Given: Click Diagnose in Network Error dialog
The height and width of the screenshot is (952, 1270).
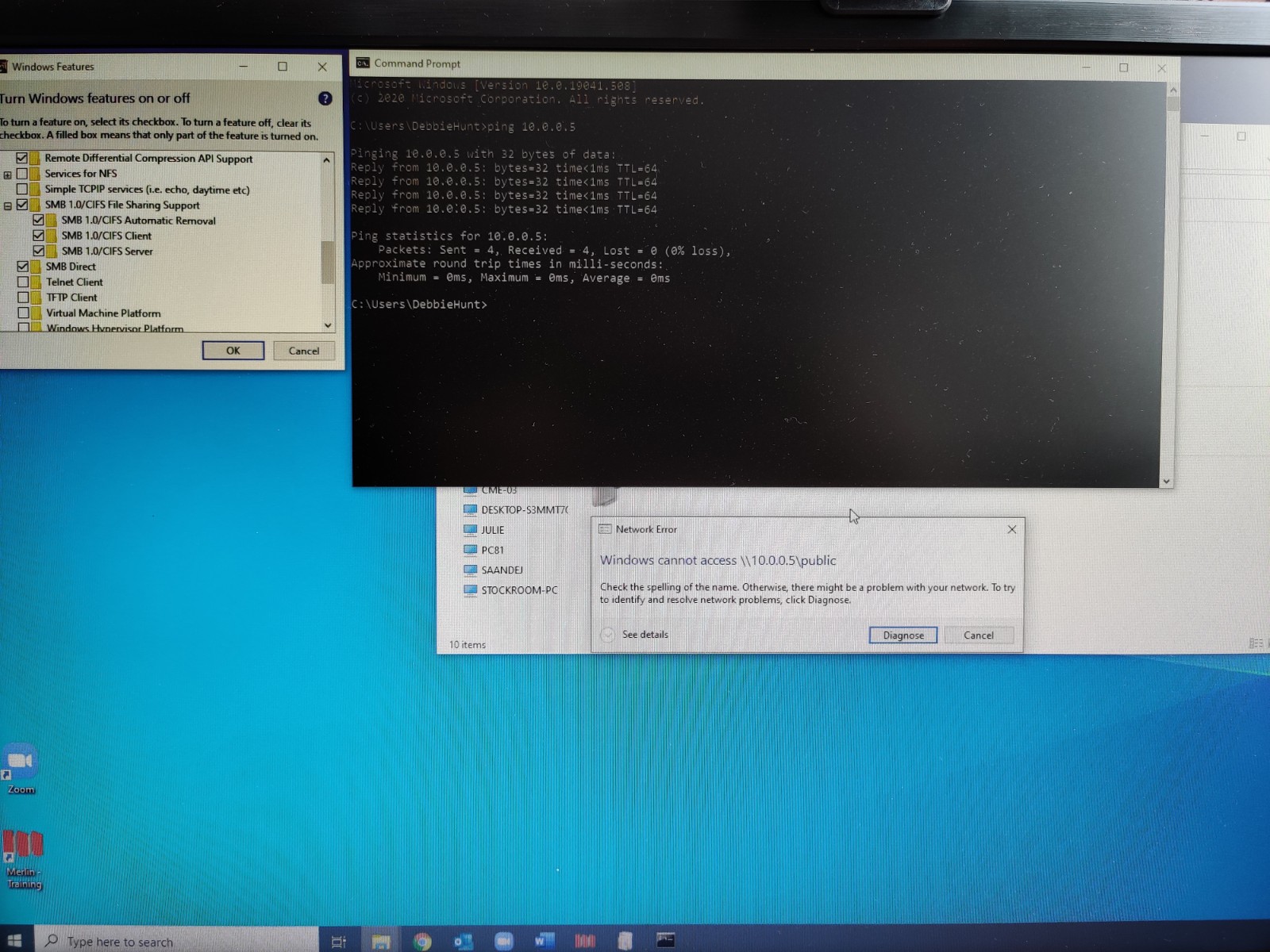Looking at the screenshot, I should tap(903, 635).
